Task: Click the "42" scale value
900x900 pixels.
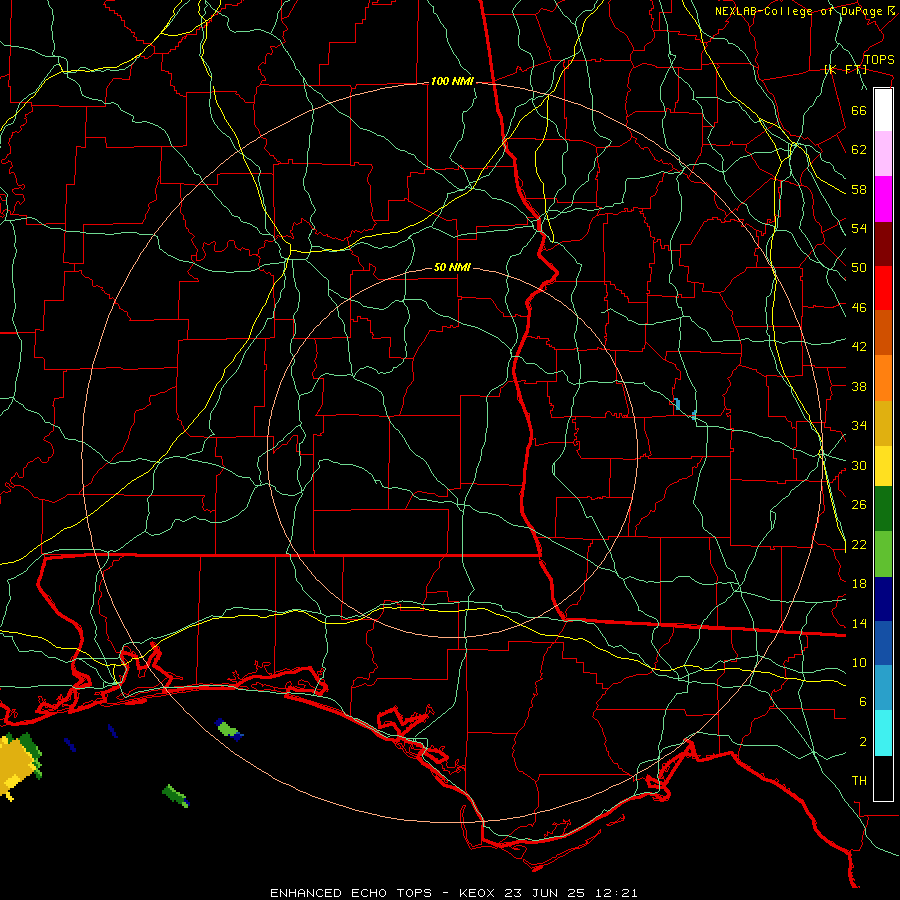Action: click(859, 347)
